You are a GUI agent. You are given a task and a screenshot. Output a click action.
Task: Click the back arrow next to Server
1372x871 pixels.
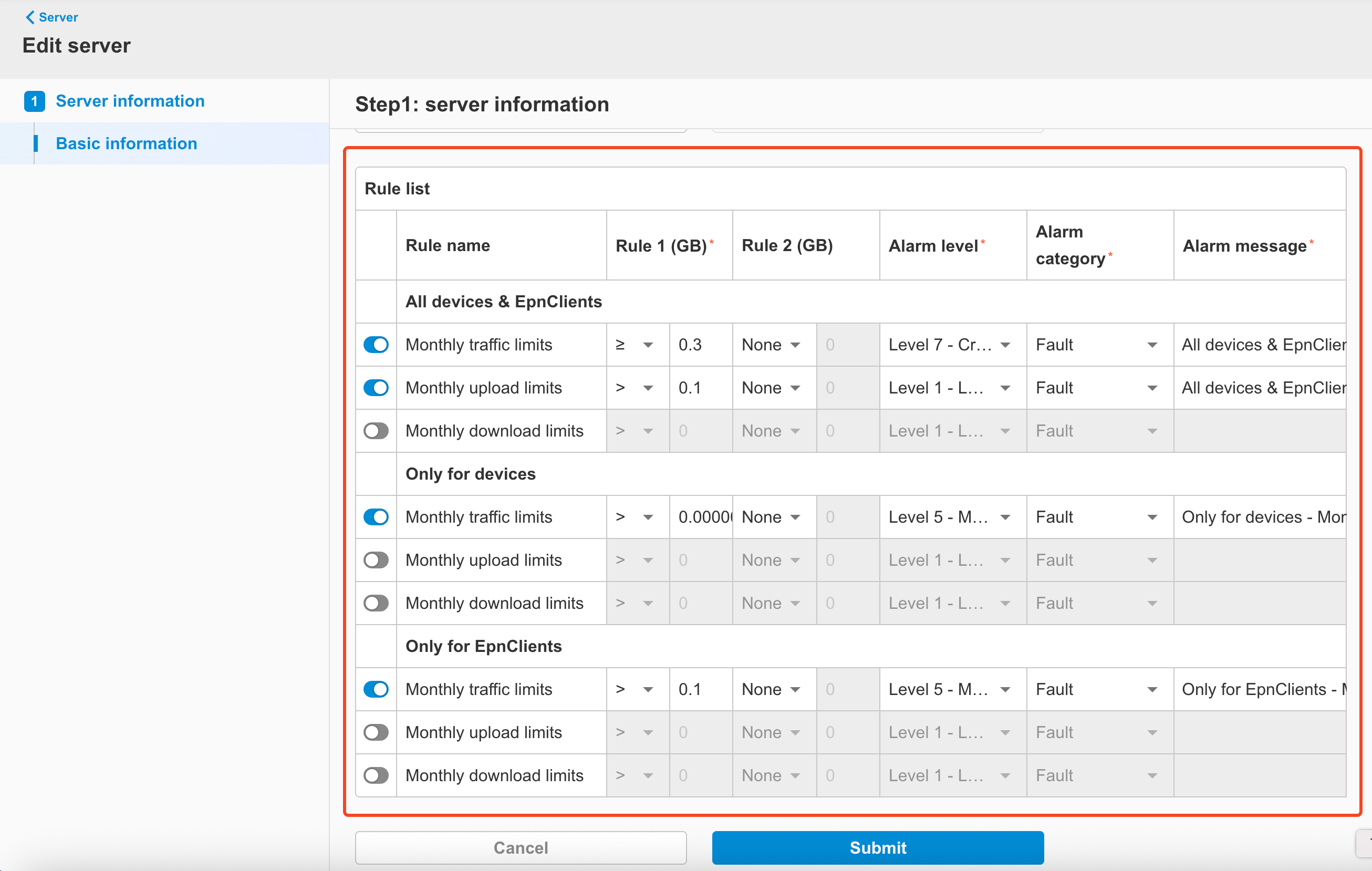coord(30,17)
